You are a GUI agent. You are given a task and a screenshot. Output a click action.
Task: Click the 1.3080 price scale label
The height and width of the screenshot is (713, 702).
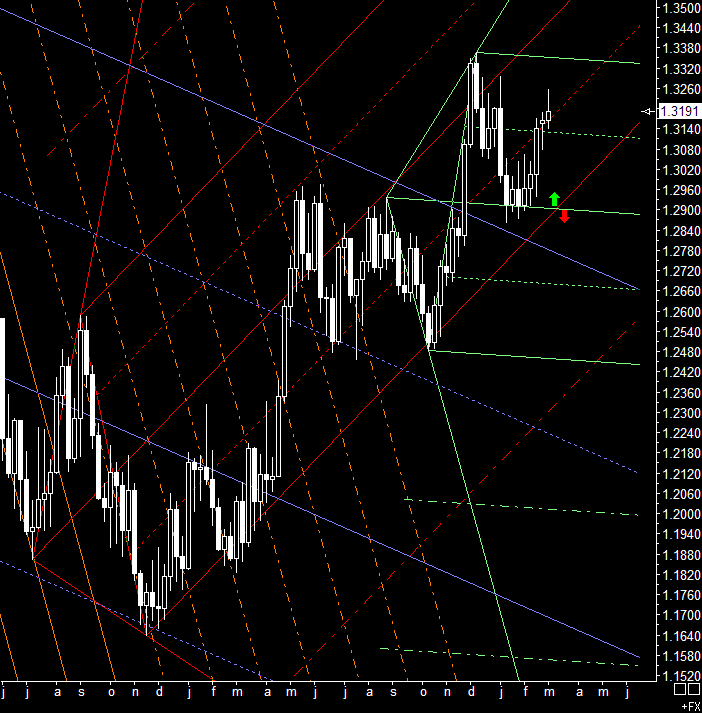(x=681, y=150)
